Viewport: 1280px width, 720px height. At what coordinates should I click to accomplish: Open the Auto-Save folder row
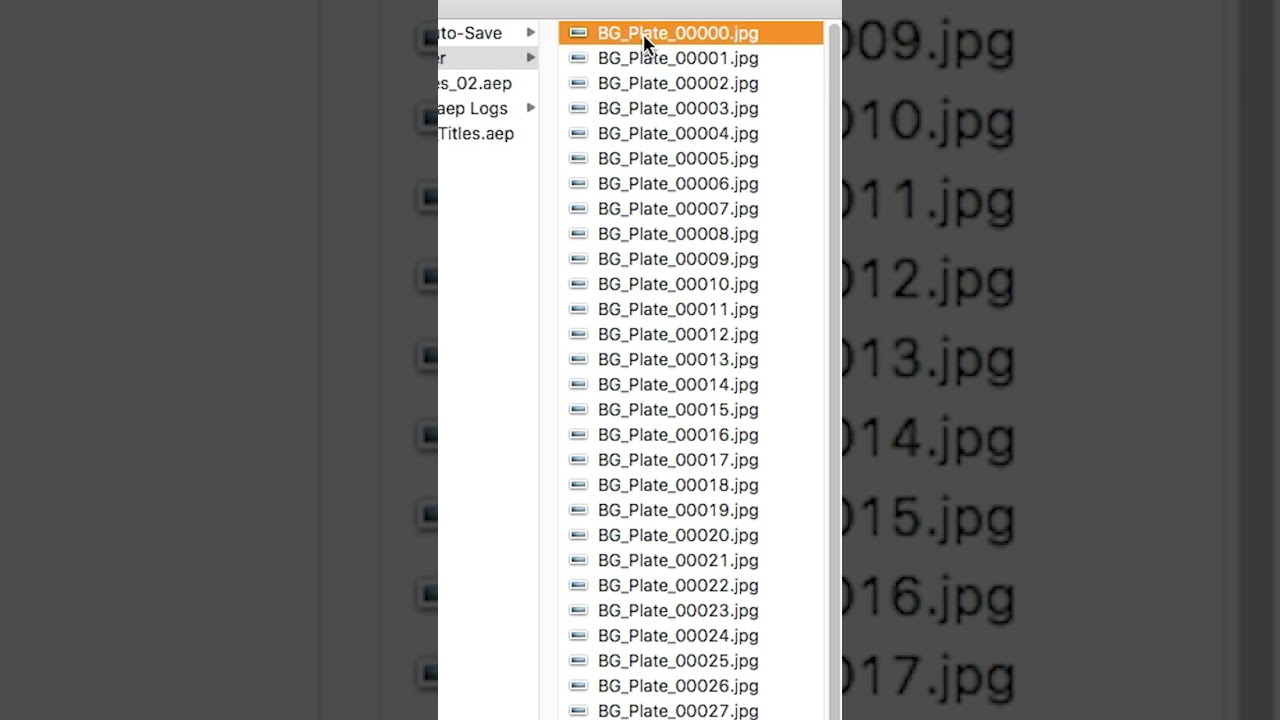coord(489,33)
